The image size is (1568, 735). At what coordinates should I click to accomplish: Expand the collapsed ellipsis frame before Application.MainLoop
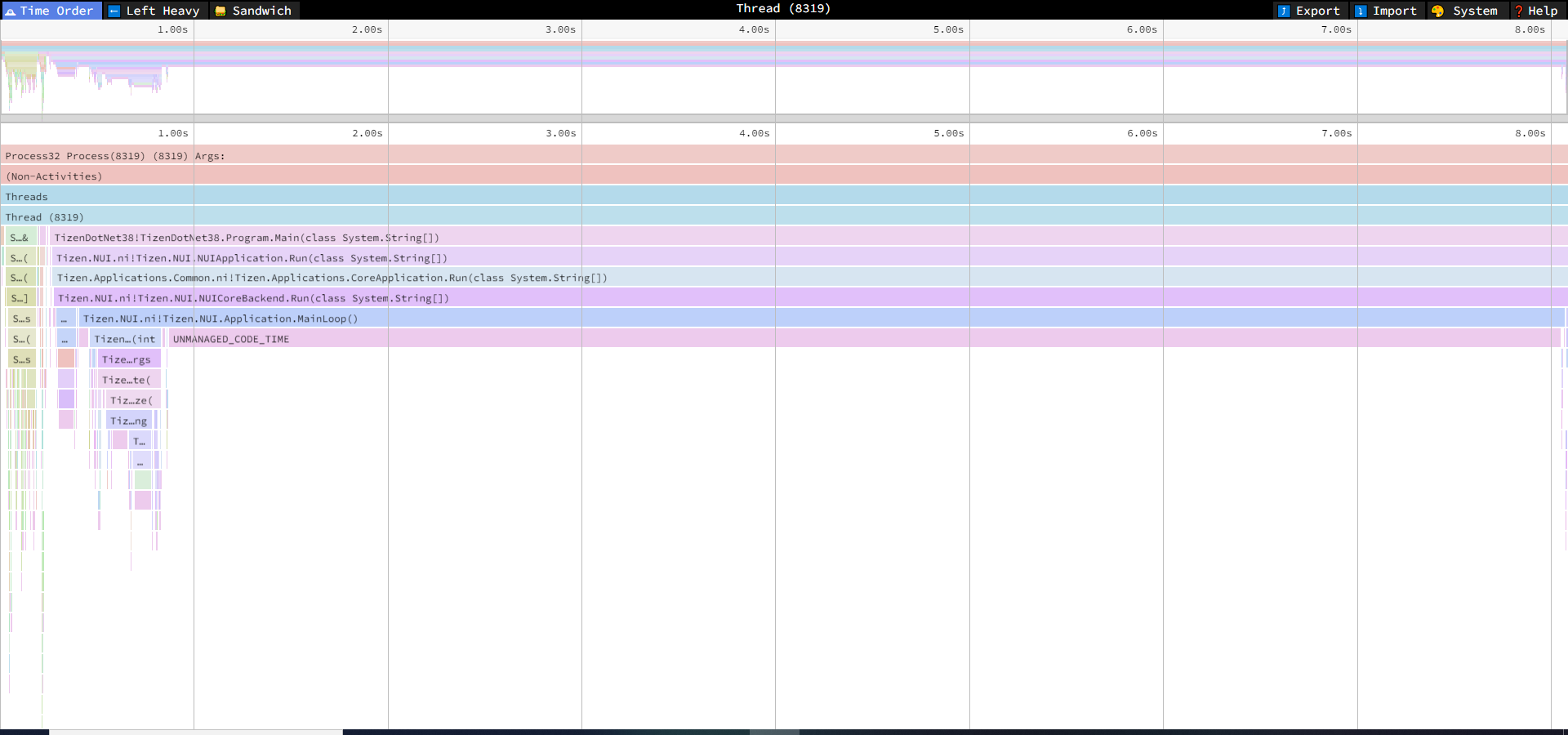pos(65,318)
